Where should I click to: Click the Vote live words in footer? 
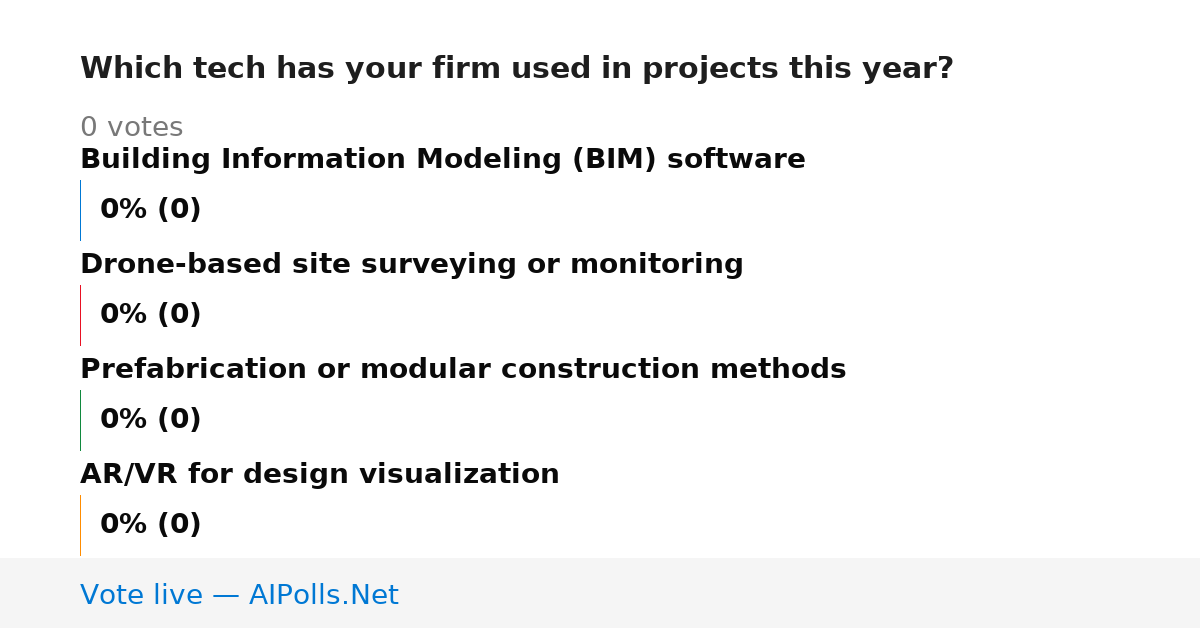coord(141,596)
